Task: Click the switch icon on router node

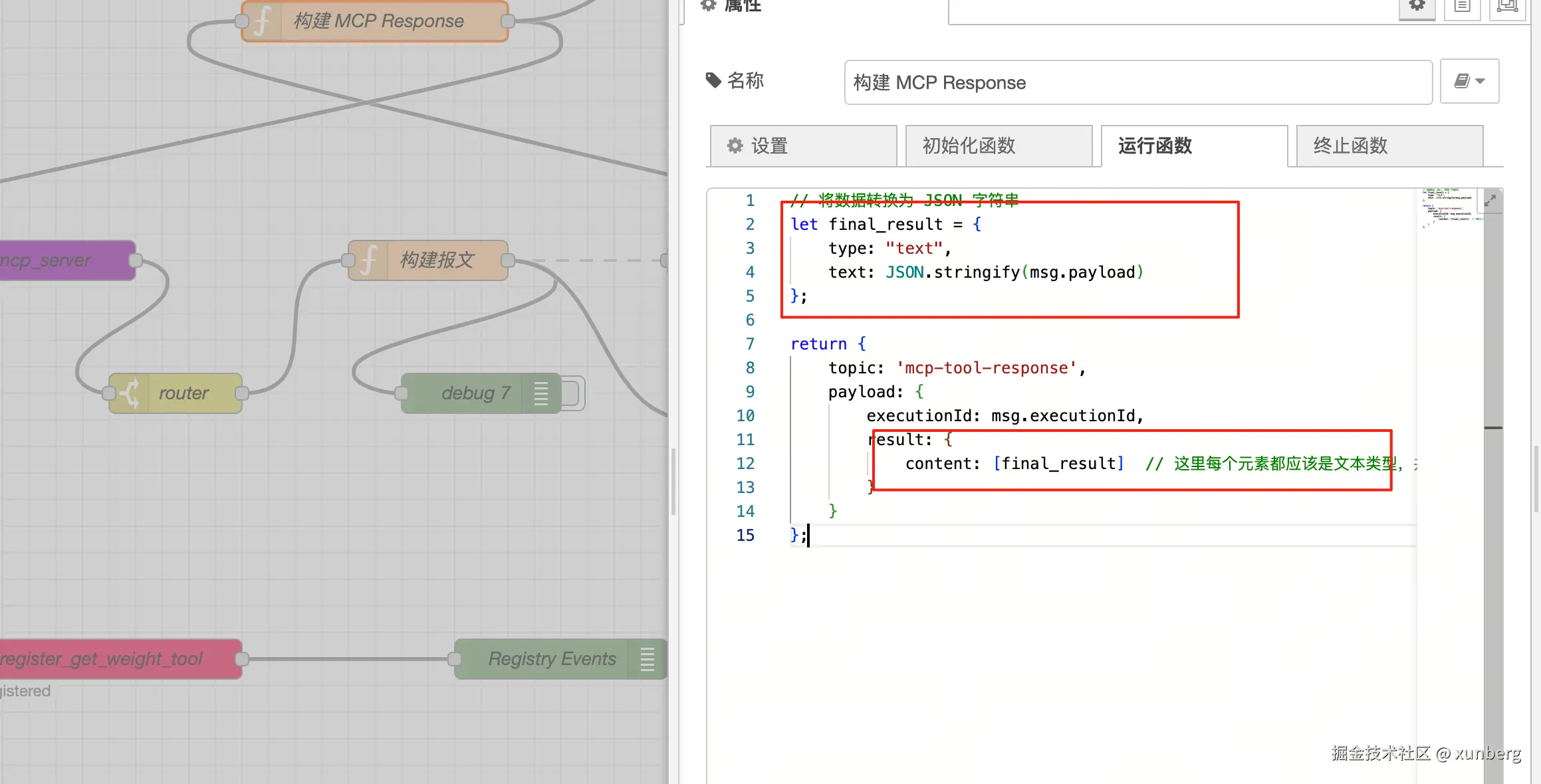Action: click(x=130, y=393)
